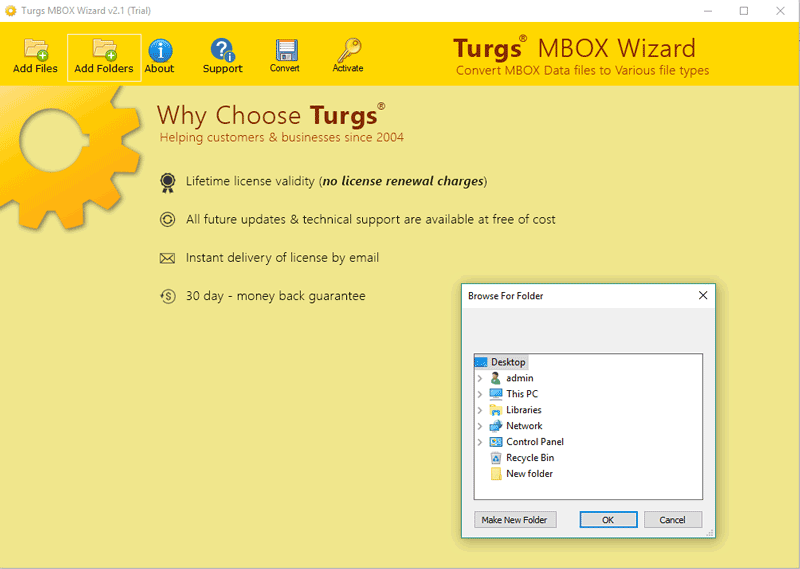Click the admin user icon
This screenshot has height=569, width=800.
495,378
